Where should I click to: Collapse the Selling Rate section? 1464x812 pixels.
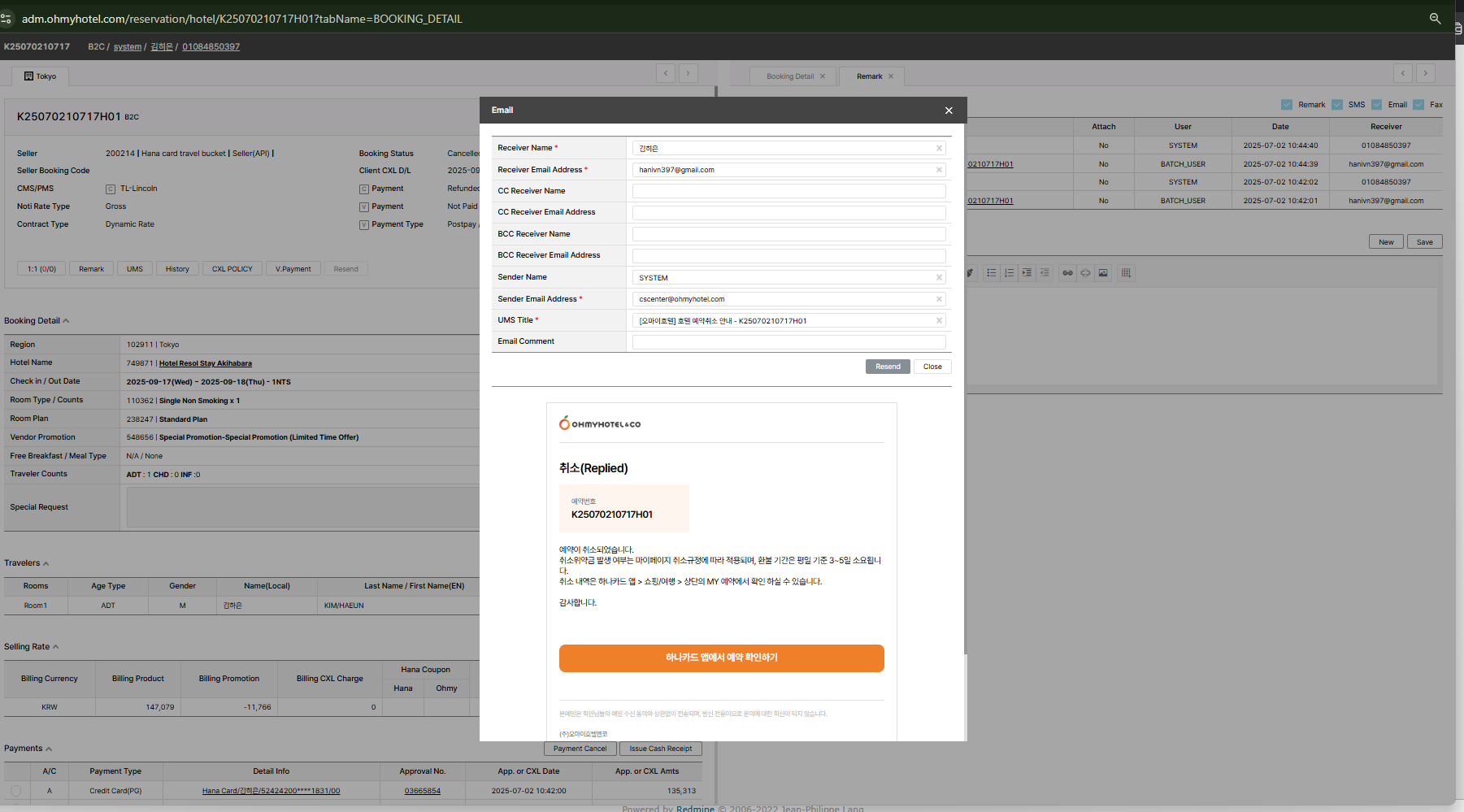[55, 647]
